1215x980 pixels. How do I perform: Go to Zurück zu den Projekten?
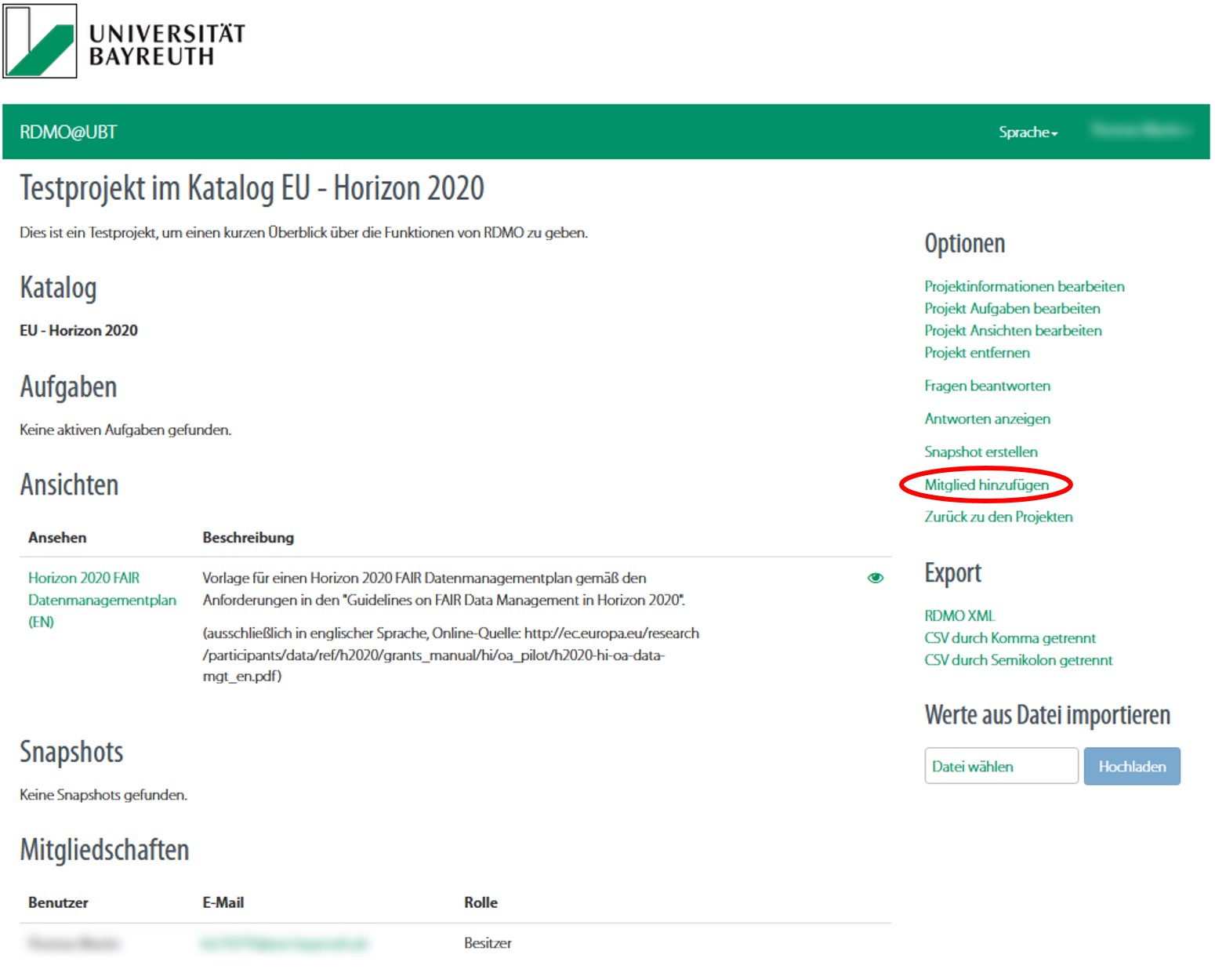(998, 516)
